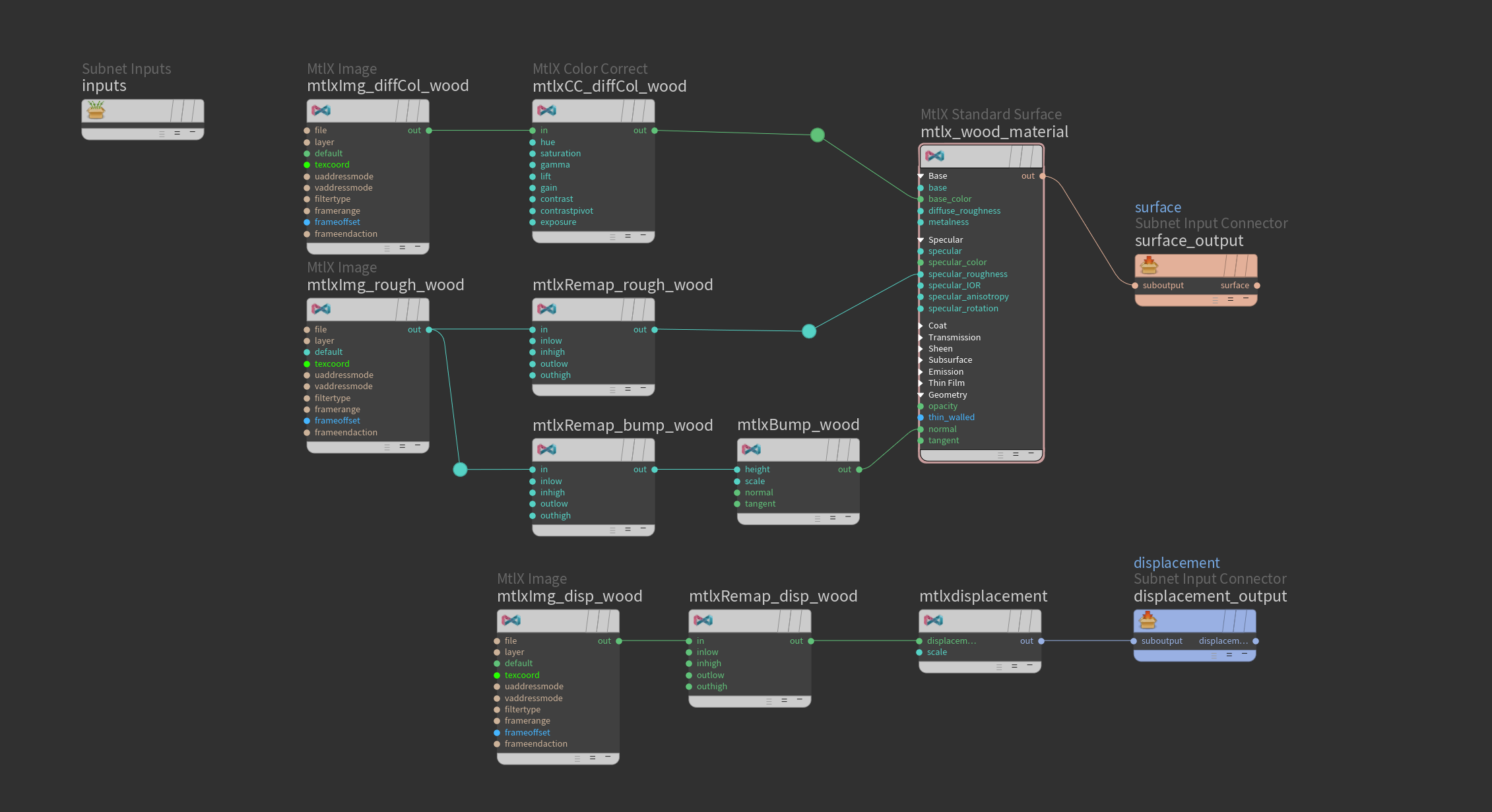Click the mtlxImg_diffCol_wood node icon
This screenshot has height=812, width=1492.
pos(321,110)
